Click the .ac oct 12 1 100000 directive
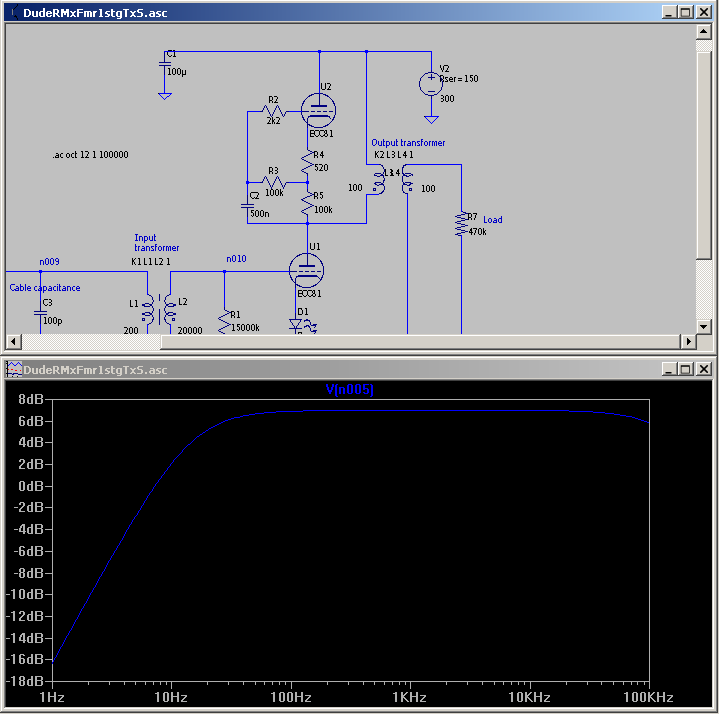719x715 pixels. 90,155
